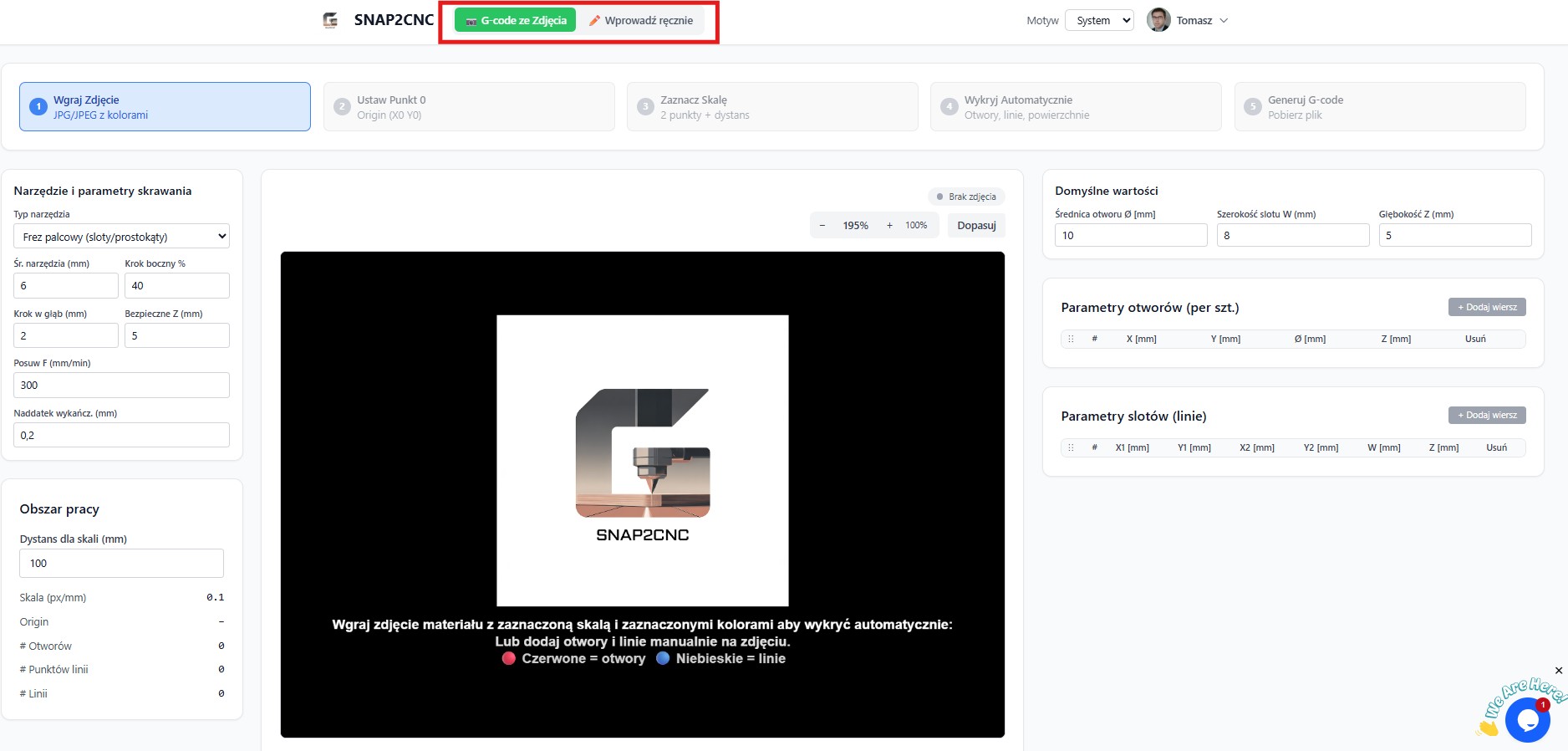Add row to Parametry slotów table
The image size is (1568, 751).
1487,415
